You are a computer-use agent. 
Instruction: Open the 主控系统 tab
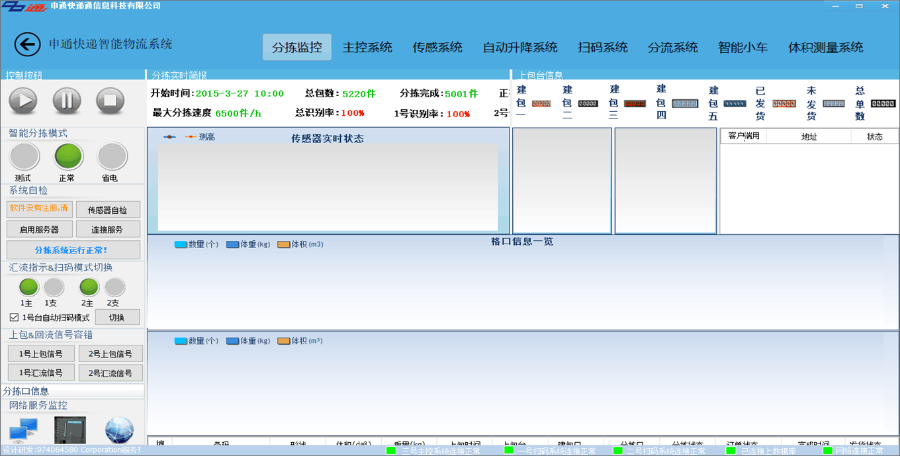pyautogui.click(x=368, y=47)
